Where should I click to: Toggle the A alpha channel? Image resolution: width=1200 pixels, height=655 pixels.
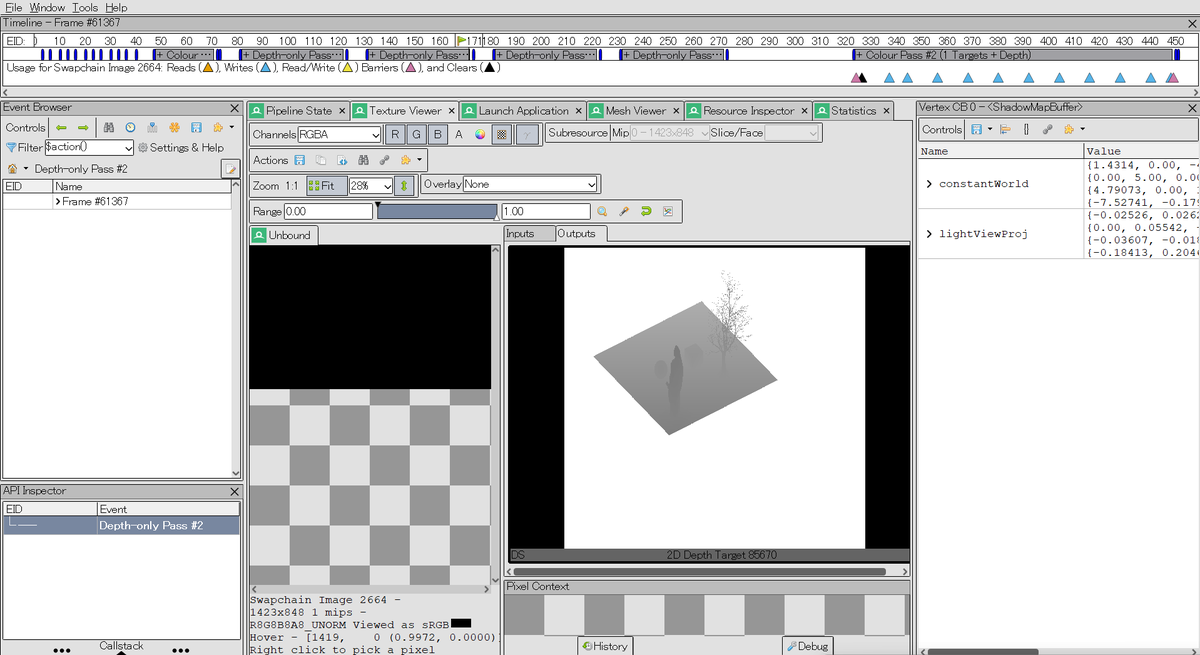458,134
